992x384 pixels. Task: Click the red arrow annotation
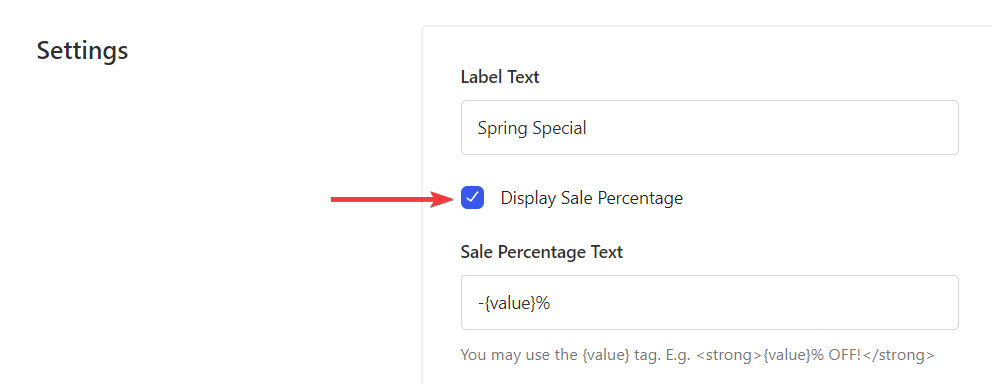coord(392,200)
